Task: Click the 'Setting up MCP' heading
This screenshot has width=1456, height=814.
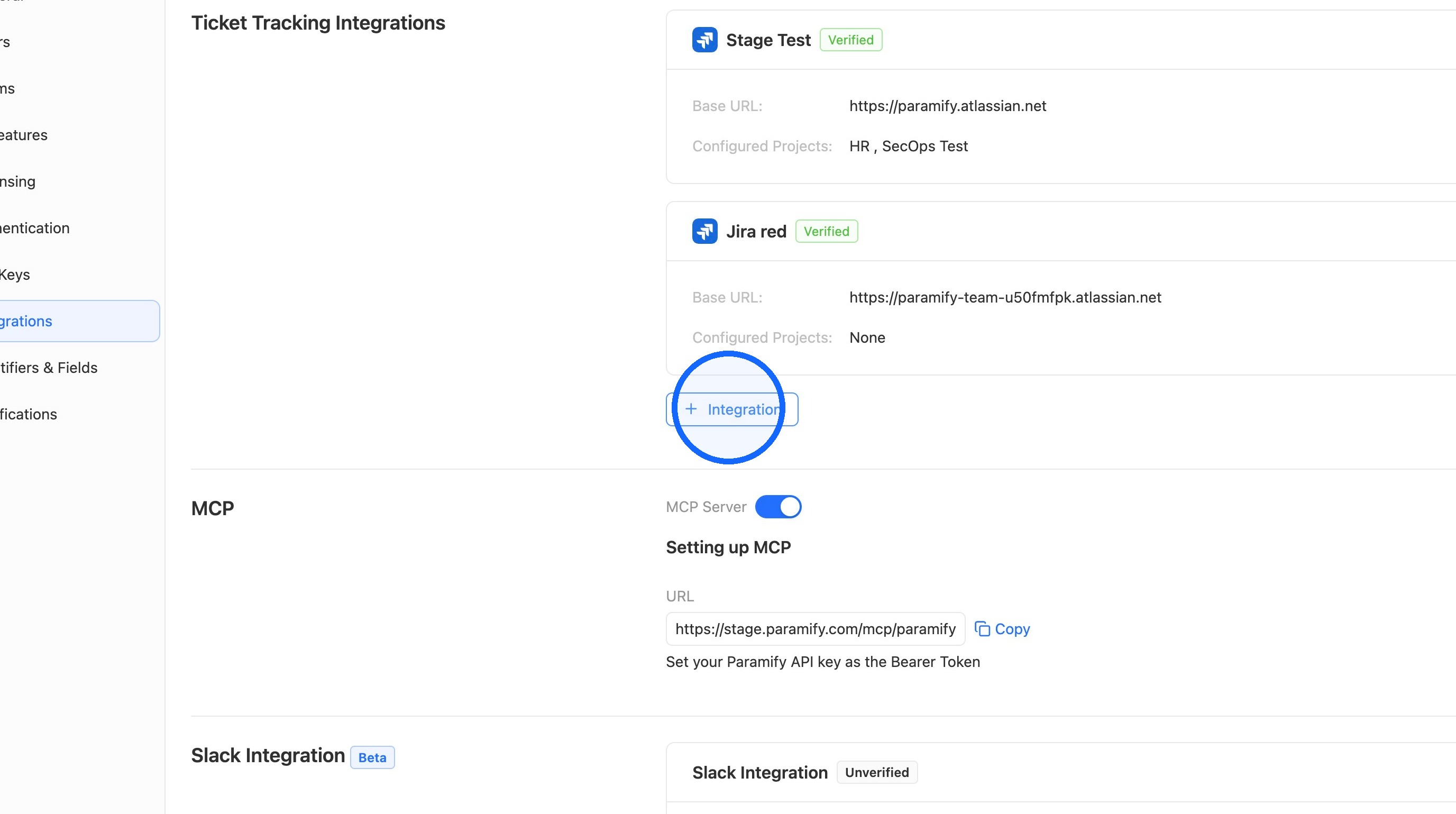Action: click(x=728, y=547)
